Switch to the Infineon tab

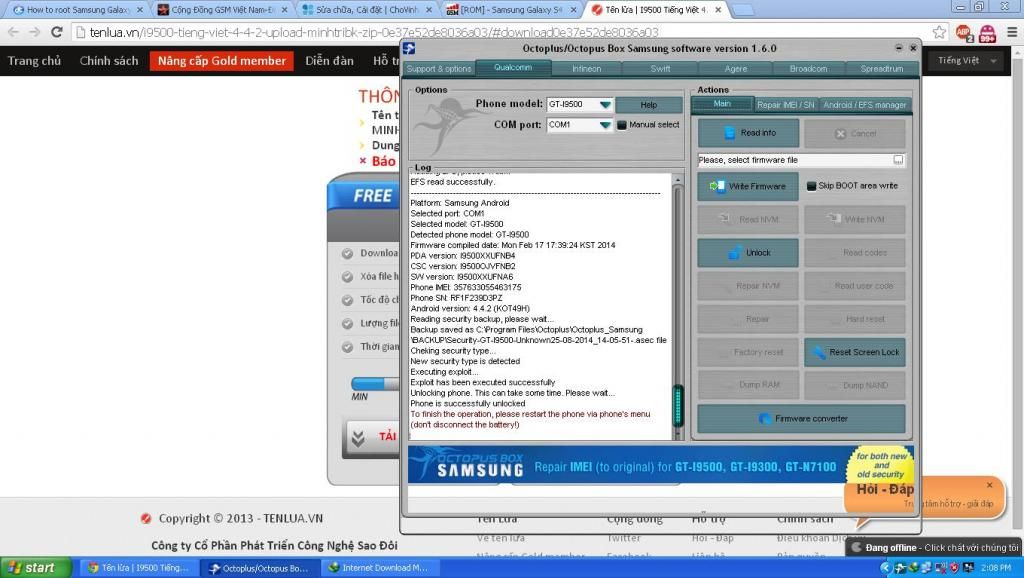click(x=586, y=69)
